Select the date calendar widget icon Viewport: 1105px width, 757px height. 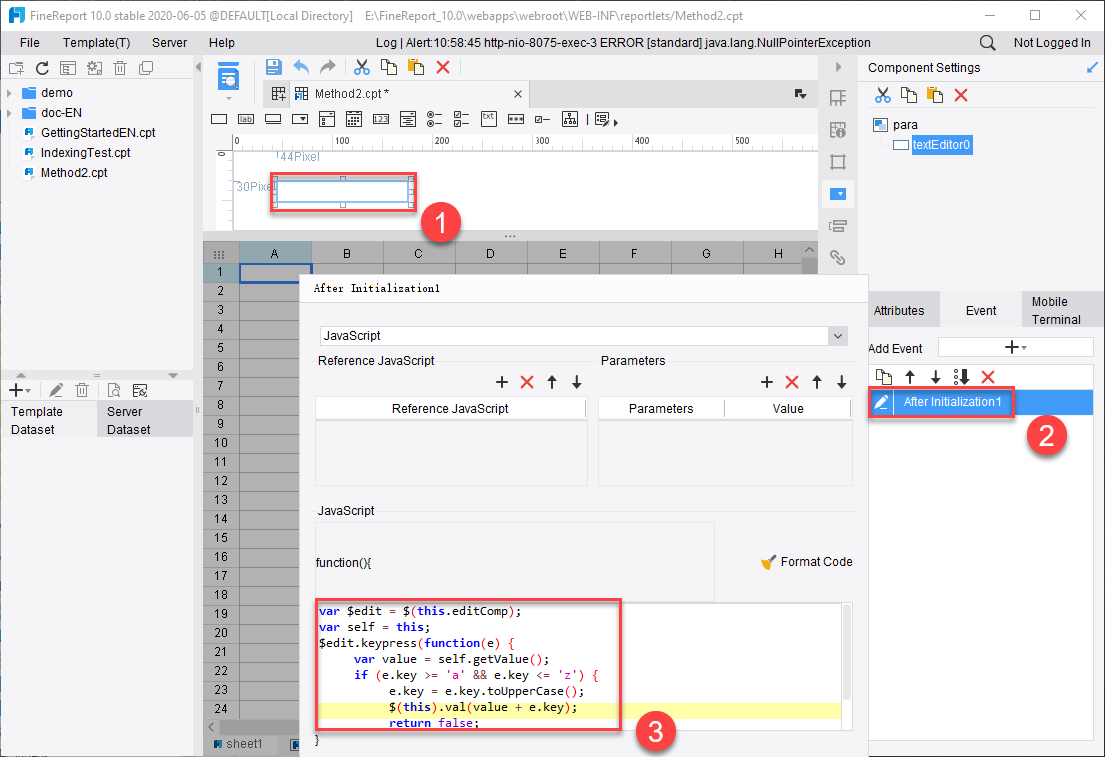354,119
